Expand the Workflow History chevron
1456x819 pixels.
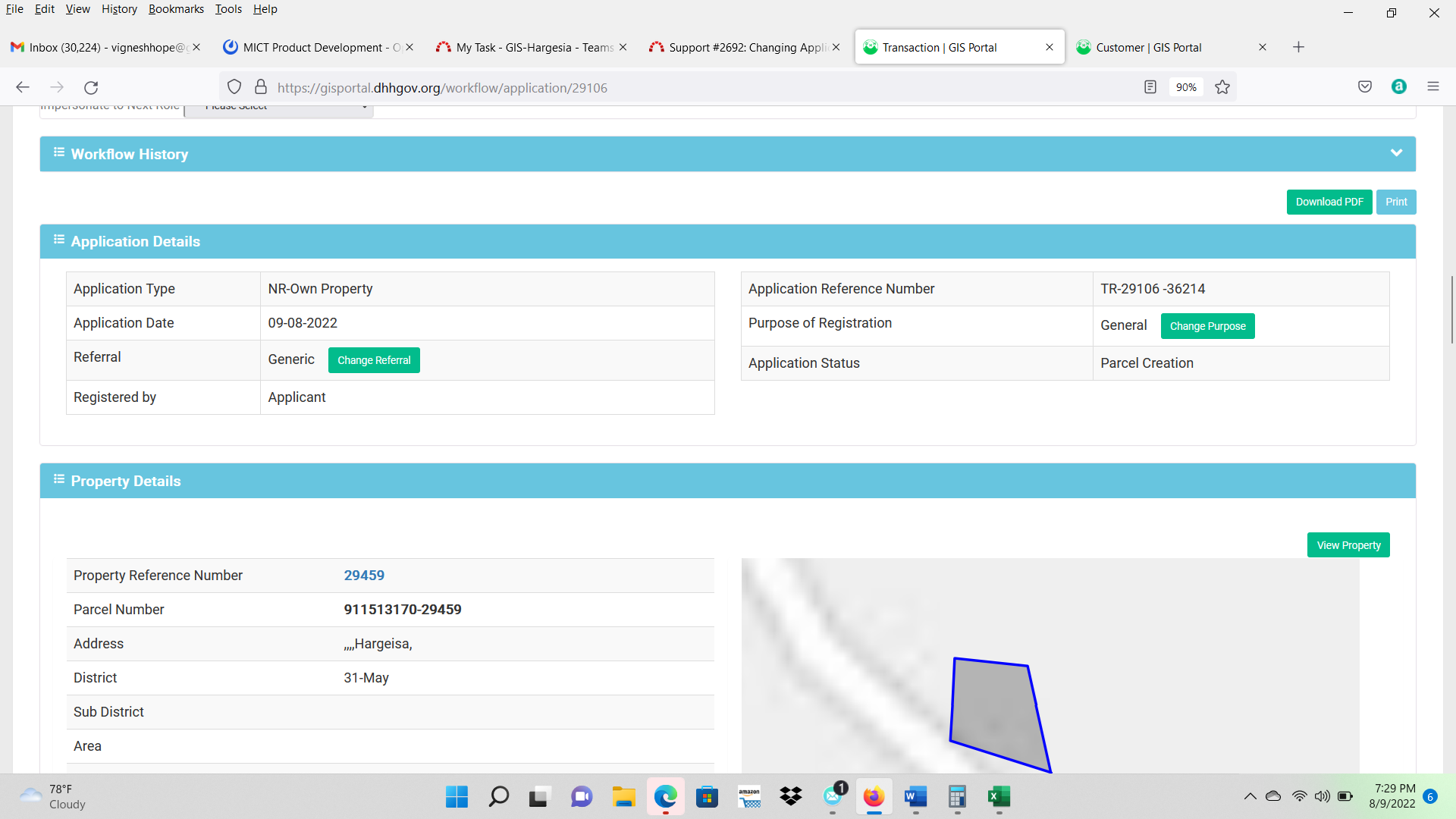(x=1396, y=153)
